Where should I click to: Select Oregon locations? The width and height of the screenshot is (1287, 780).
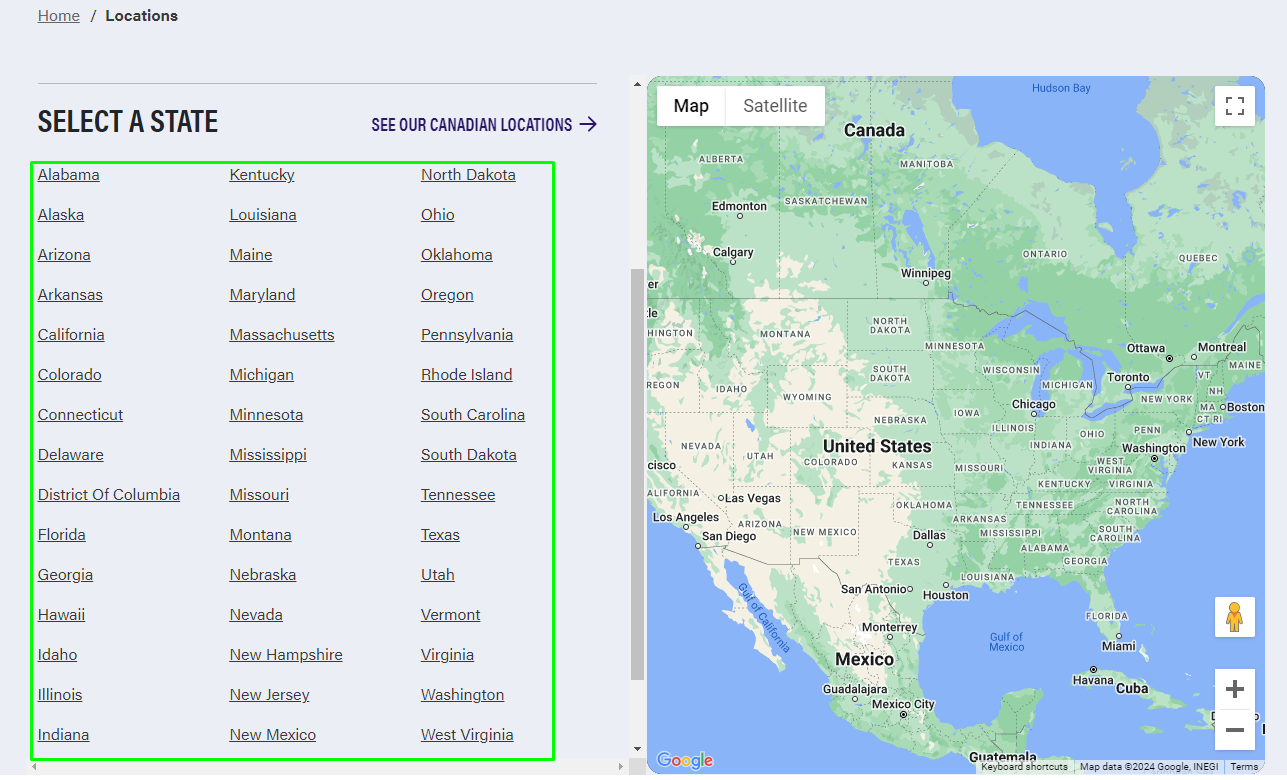tap(447, 295)
